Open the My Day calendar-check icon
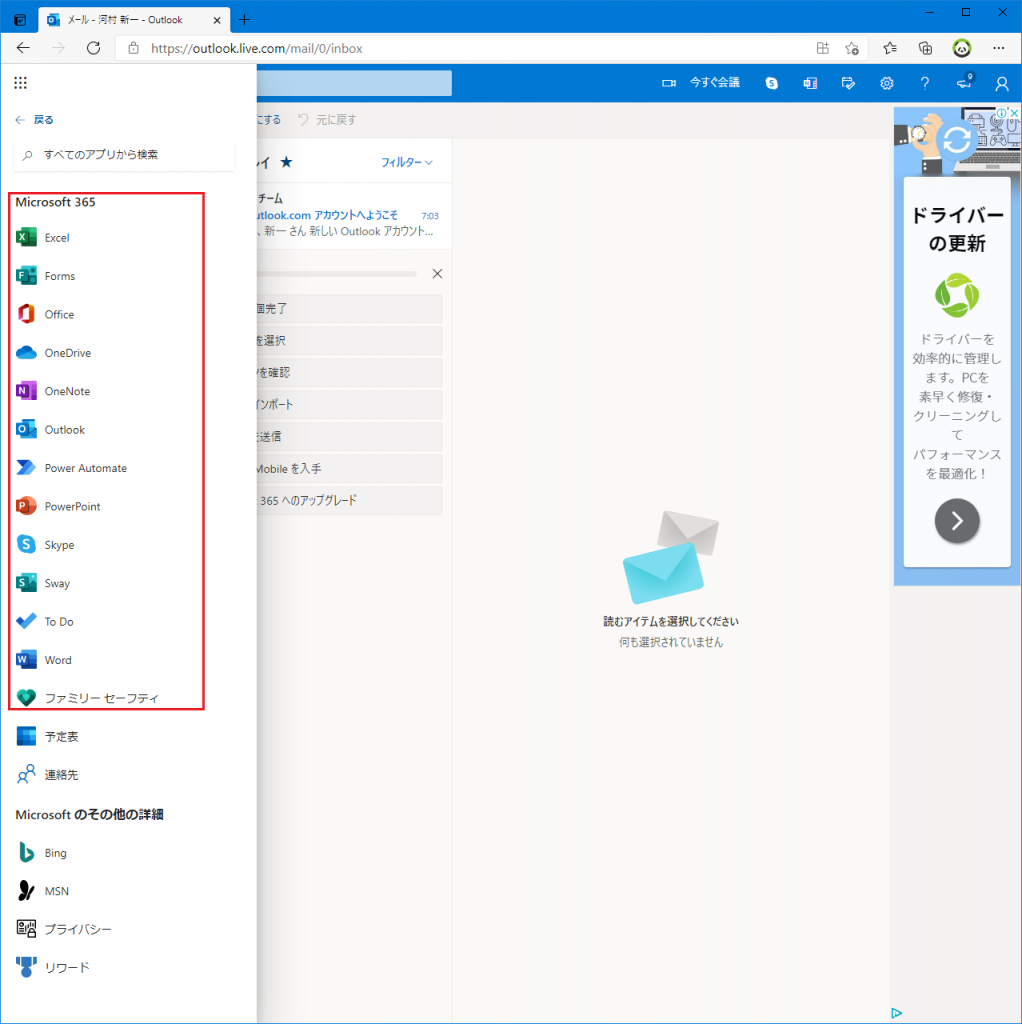Screen dimensions: 1022x1024 (848, 83)
